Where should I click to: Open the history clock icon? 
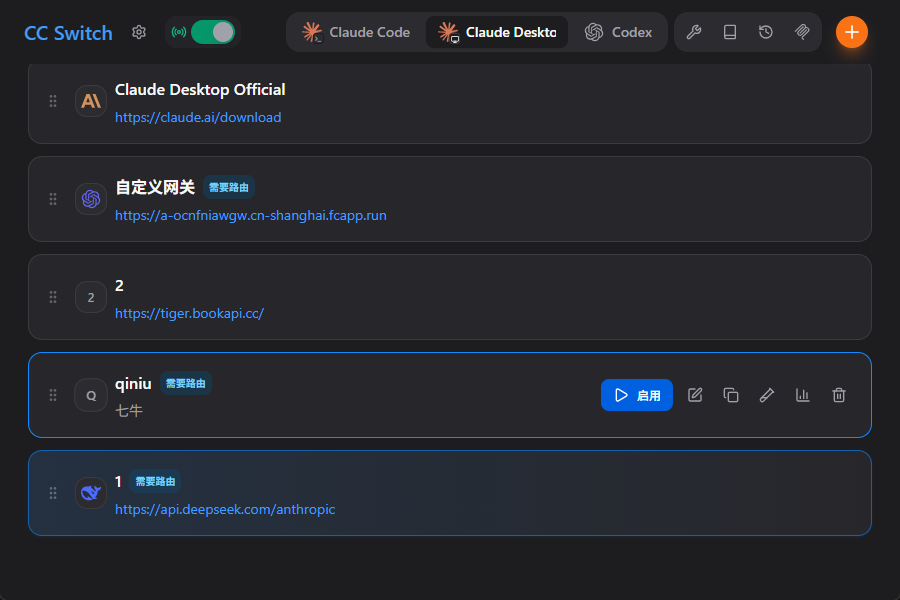[766, 32]
